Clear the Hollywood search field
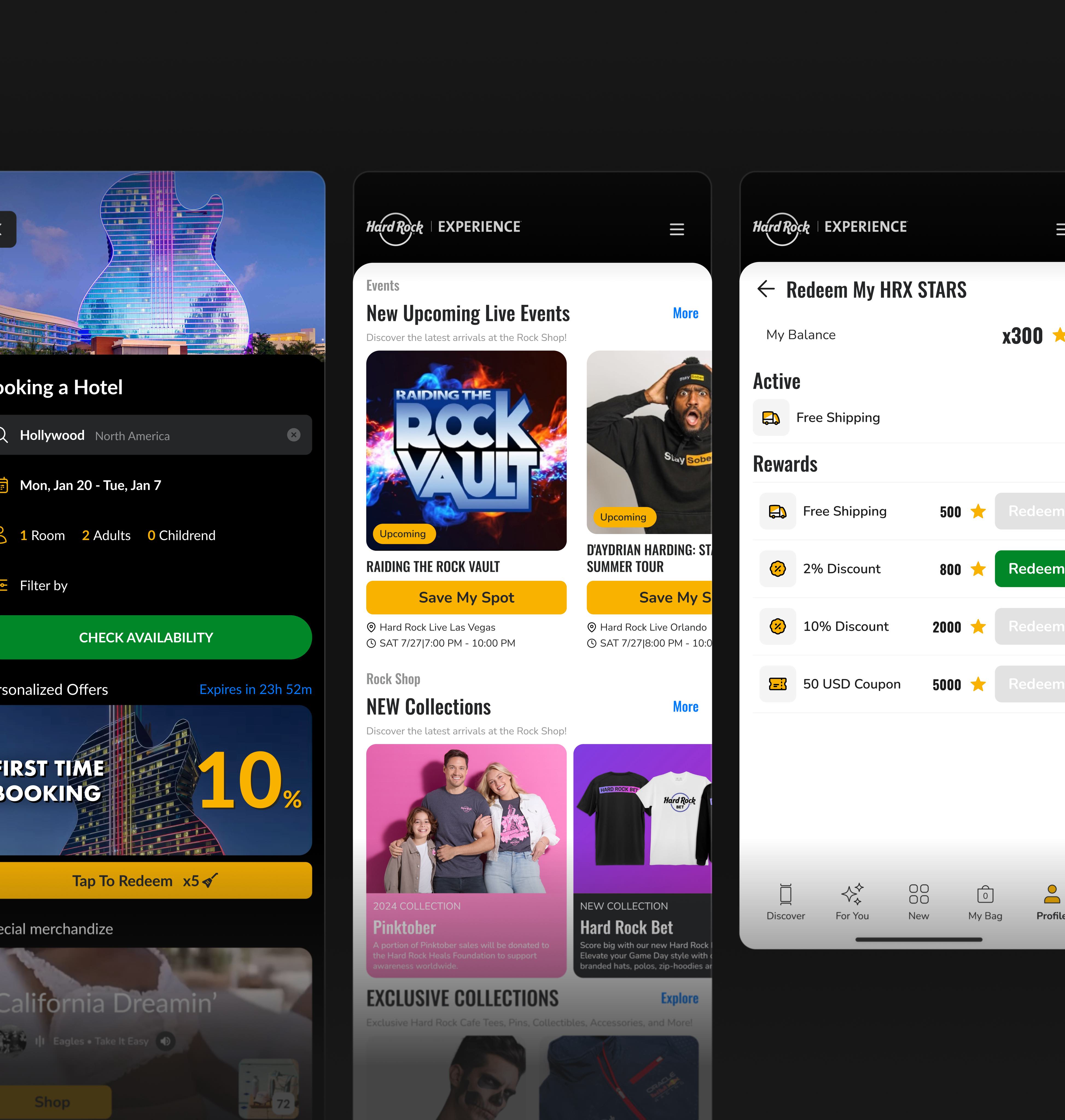This screenshot has width=1065, height=1120. point(293,435)
